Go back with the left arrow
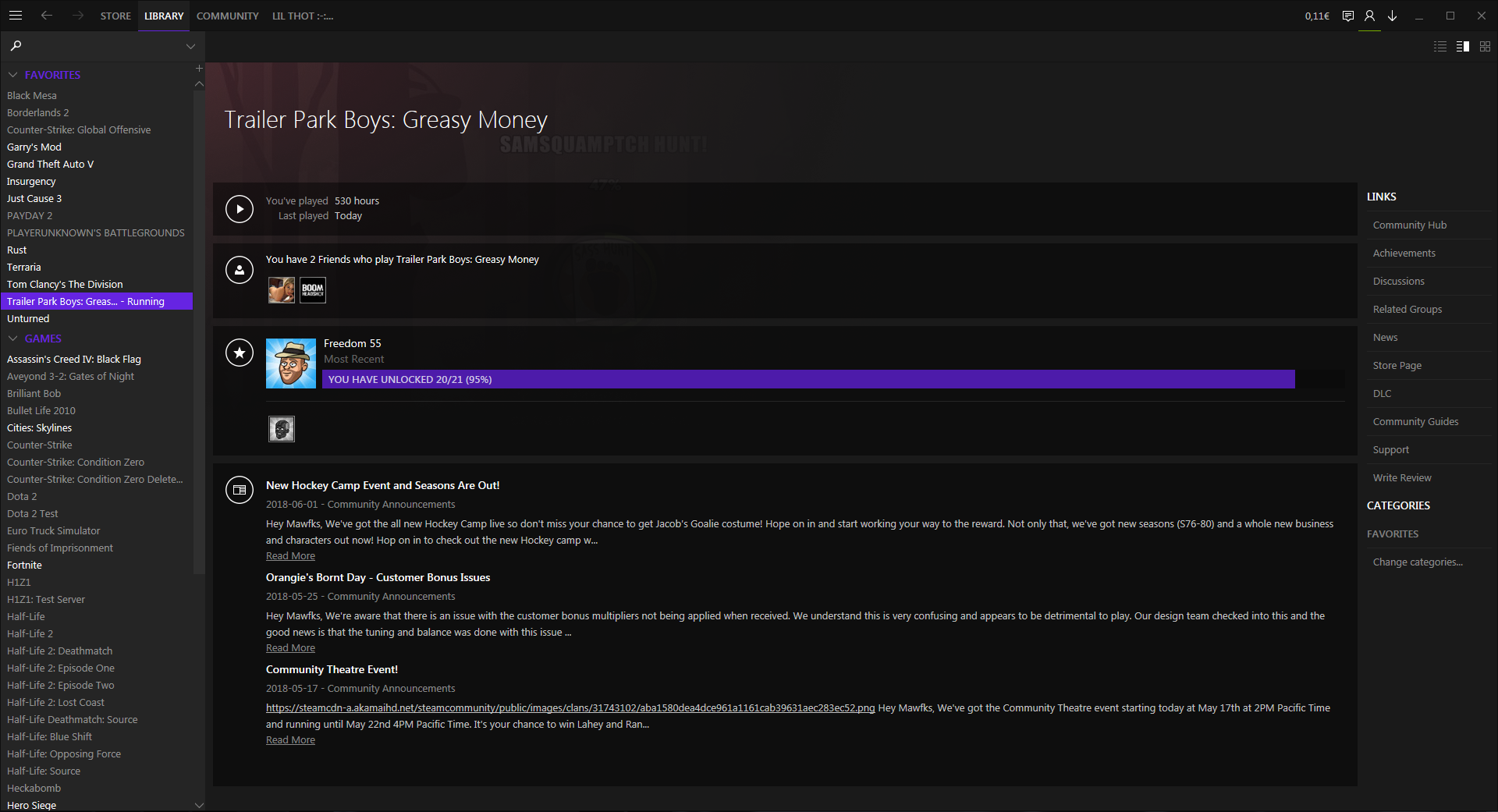This screenshot has height=812, width=1498. 47,16
